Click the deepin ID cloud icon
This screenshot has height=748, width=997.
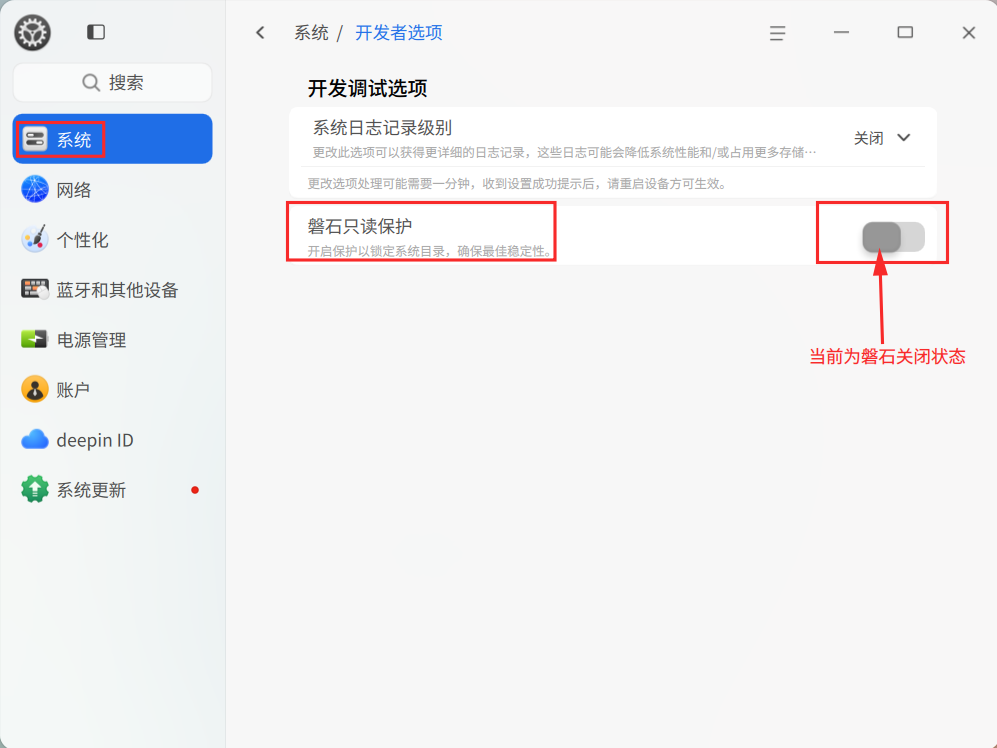[x=35, y=439]
